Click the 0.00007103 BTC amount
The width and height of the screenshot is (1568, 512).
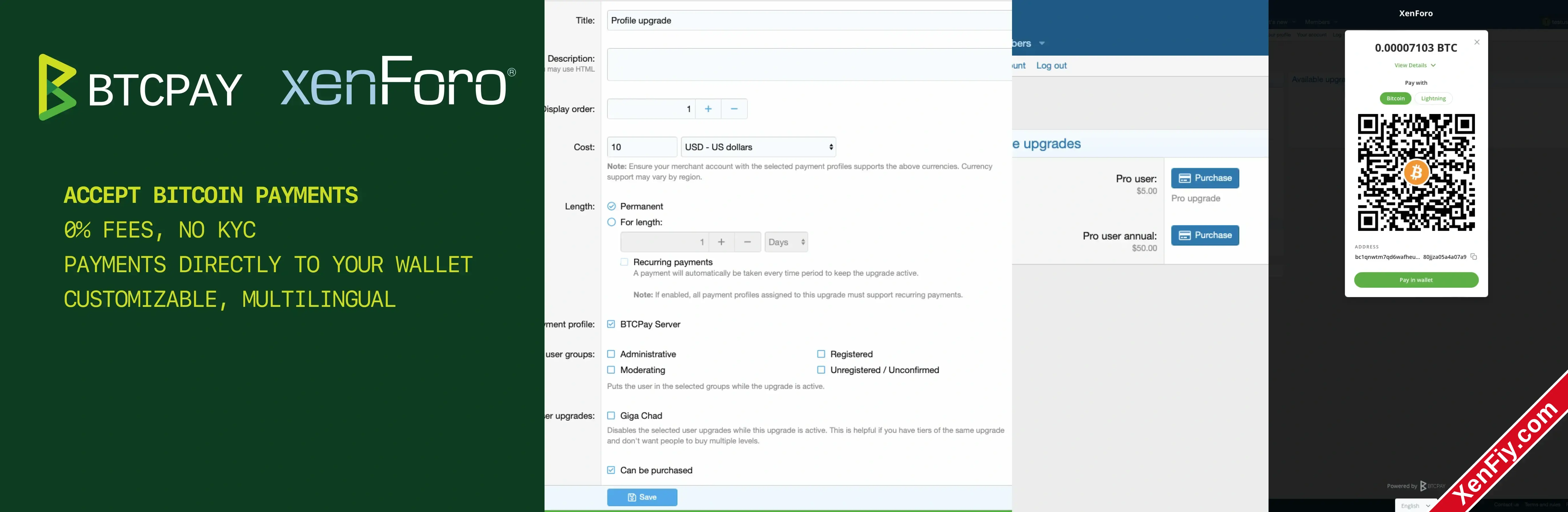(1416, 48)
